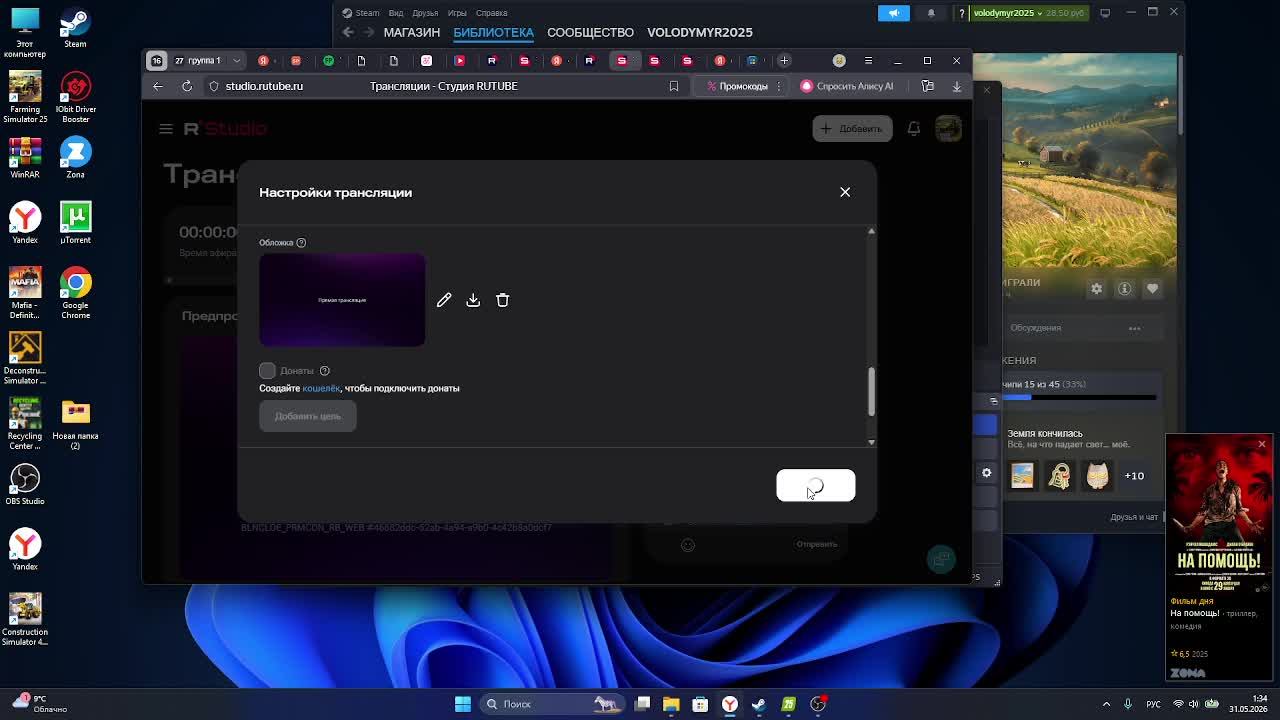Open game info icon in Steam library
Image resolution: width=1280 pixels, height=720 pixels.
click(x=1124, y=289)
